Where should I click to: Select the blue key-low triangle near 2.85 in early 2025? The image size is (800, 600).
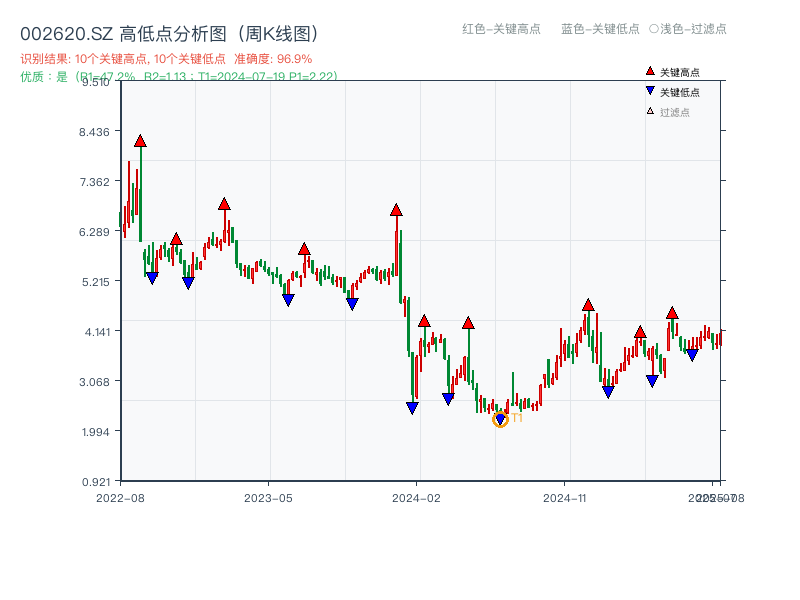(608, 392)
